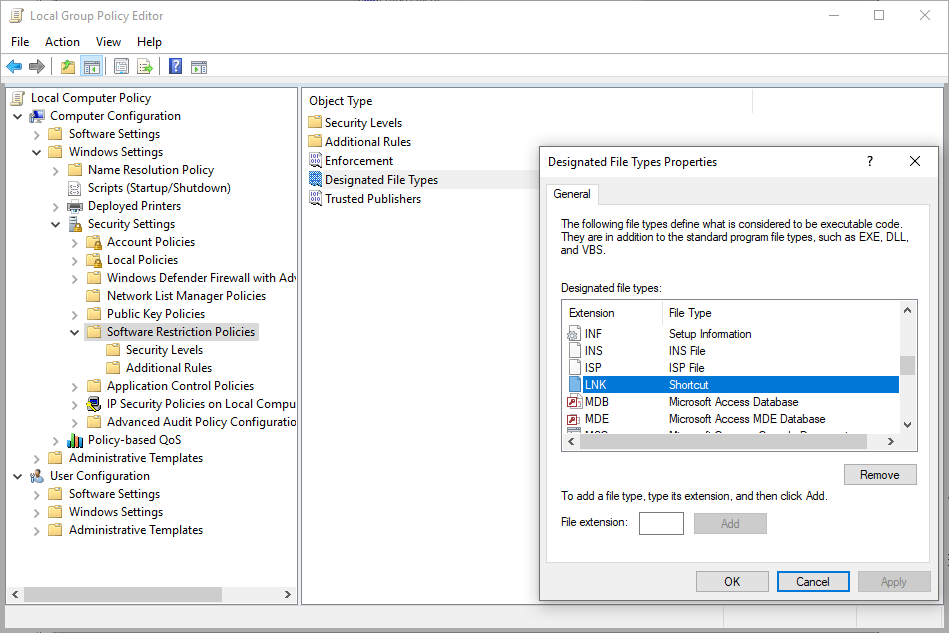Click the Up One Level folder icon

[68, 67]
